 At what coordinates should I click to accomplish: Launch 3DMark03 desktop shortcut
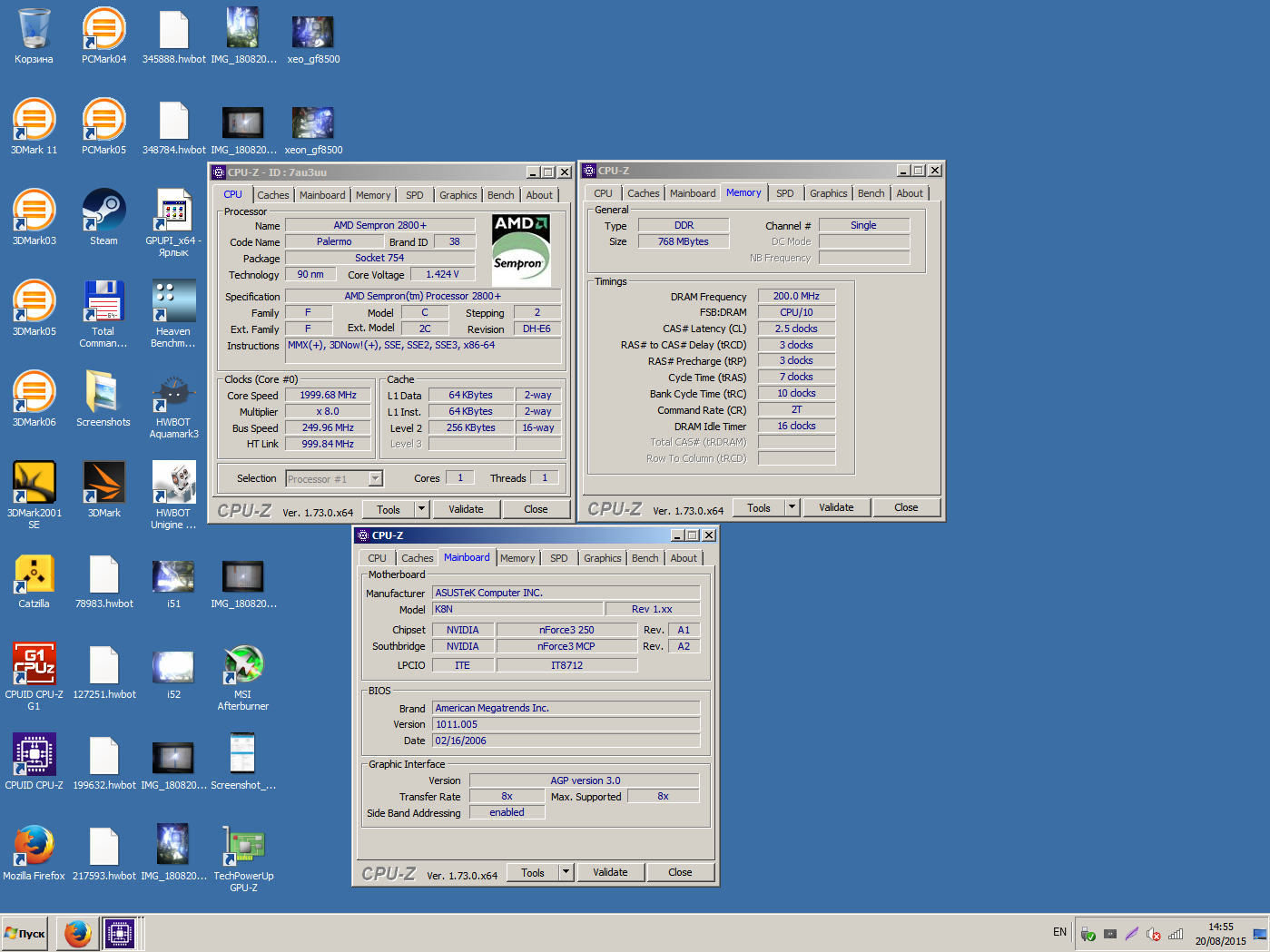[34, 218]
